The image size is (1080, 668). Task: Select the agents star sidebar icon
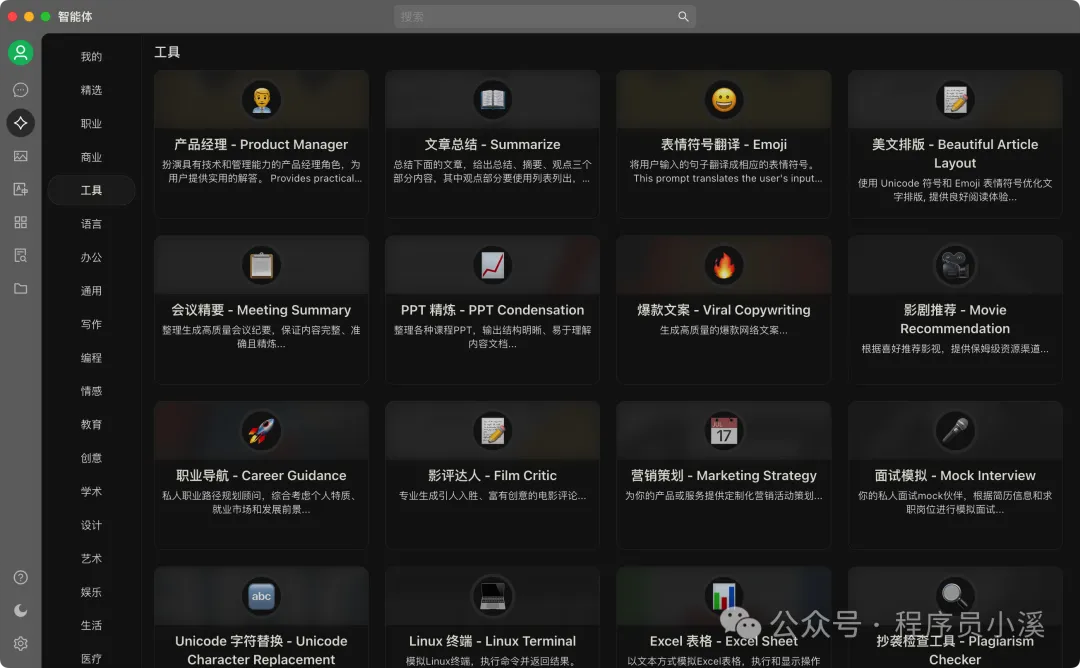point(21,123)
